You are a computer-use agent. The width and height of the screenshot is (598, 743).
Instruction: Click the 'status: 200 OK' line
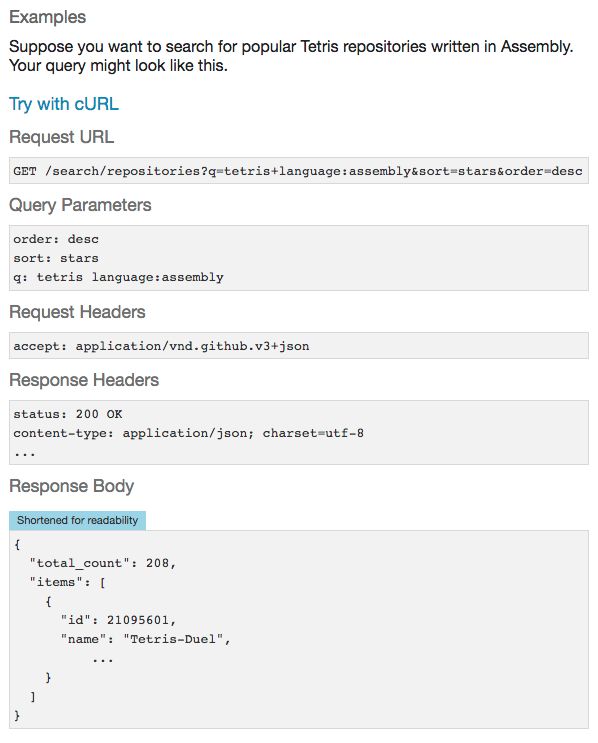68,414
